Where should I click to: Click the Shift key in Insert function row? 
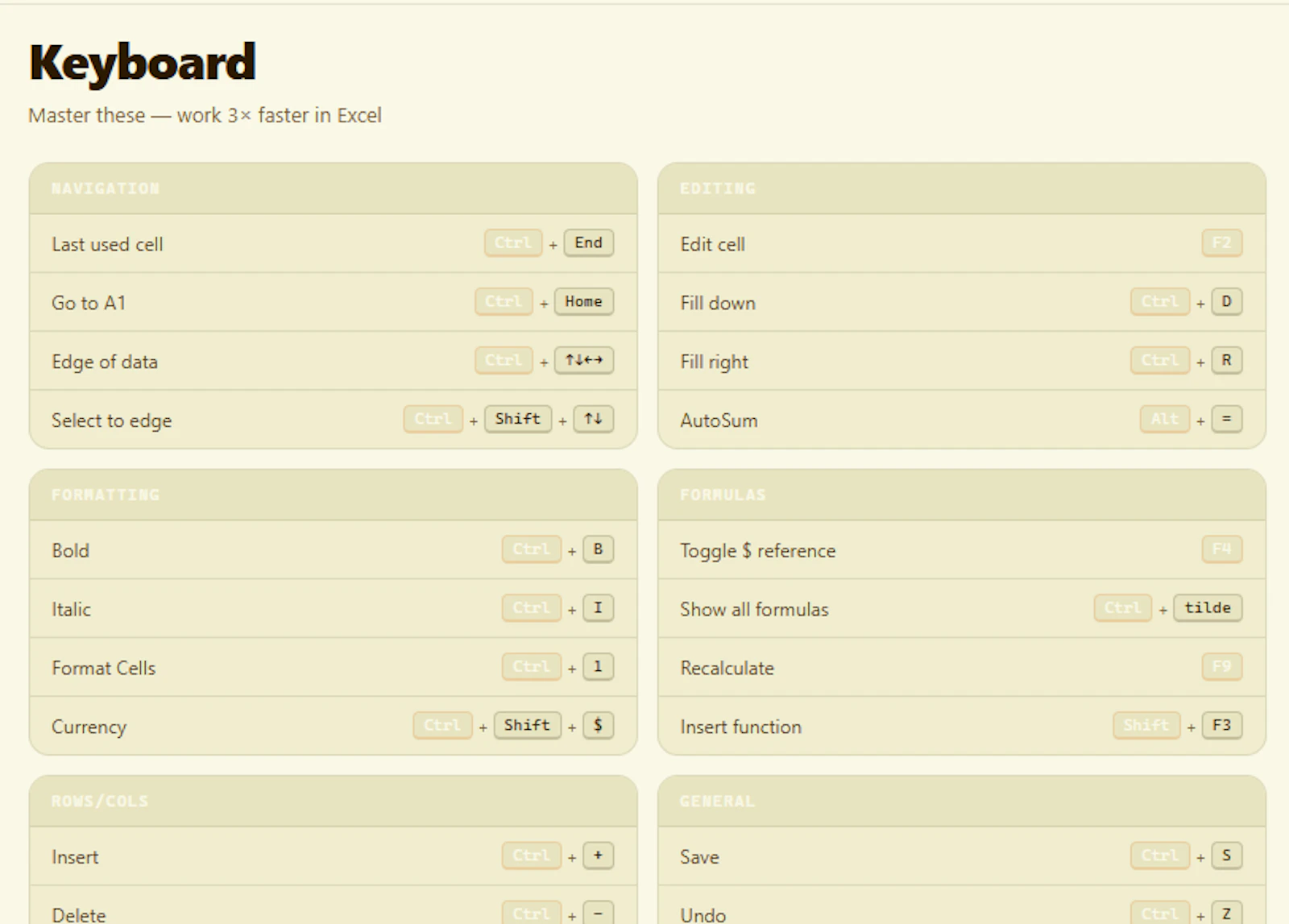(x=1146, y=725)
